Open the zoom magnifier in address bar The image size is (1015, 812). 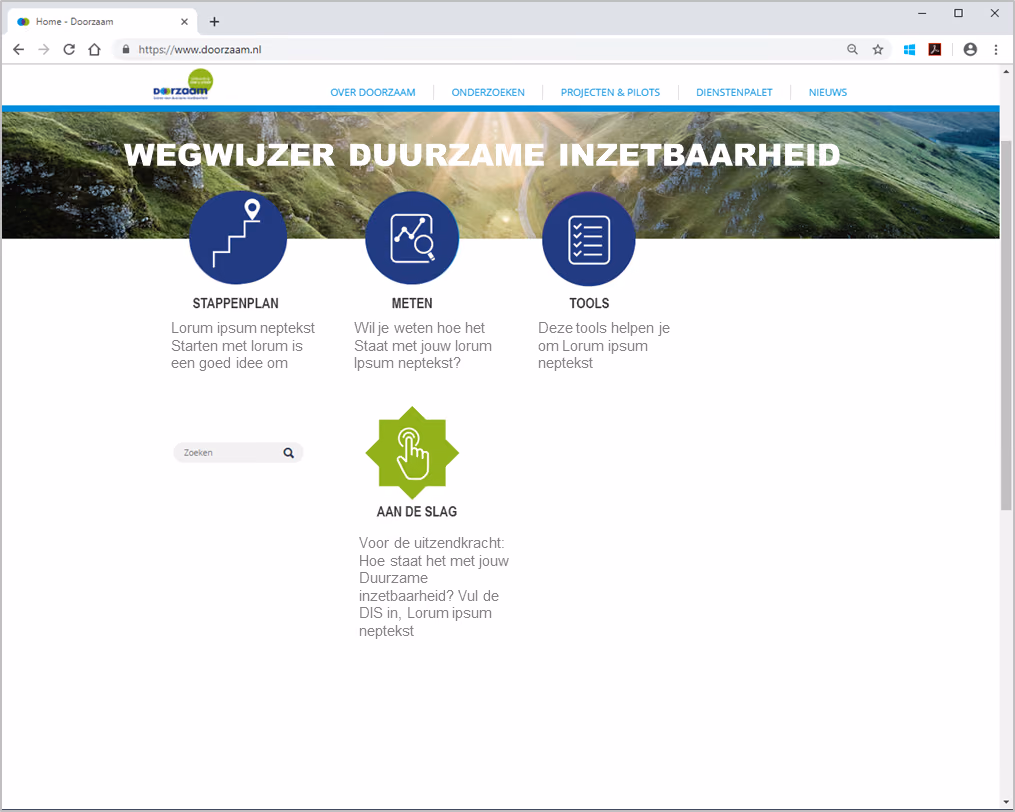point(853,49)
